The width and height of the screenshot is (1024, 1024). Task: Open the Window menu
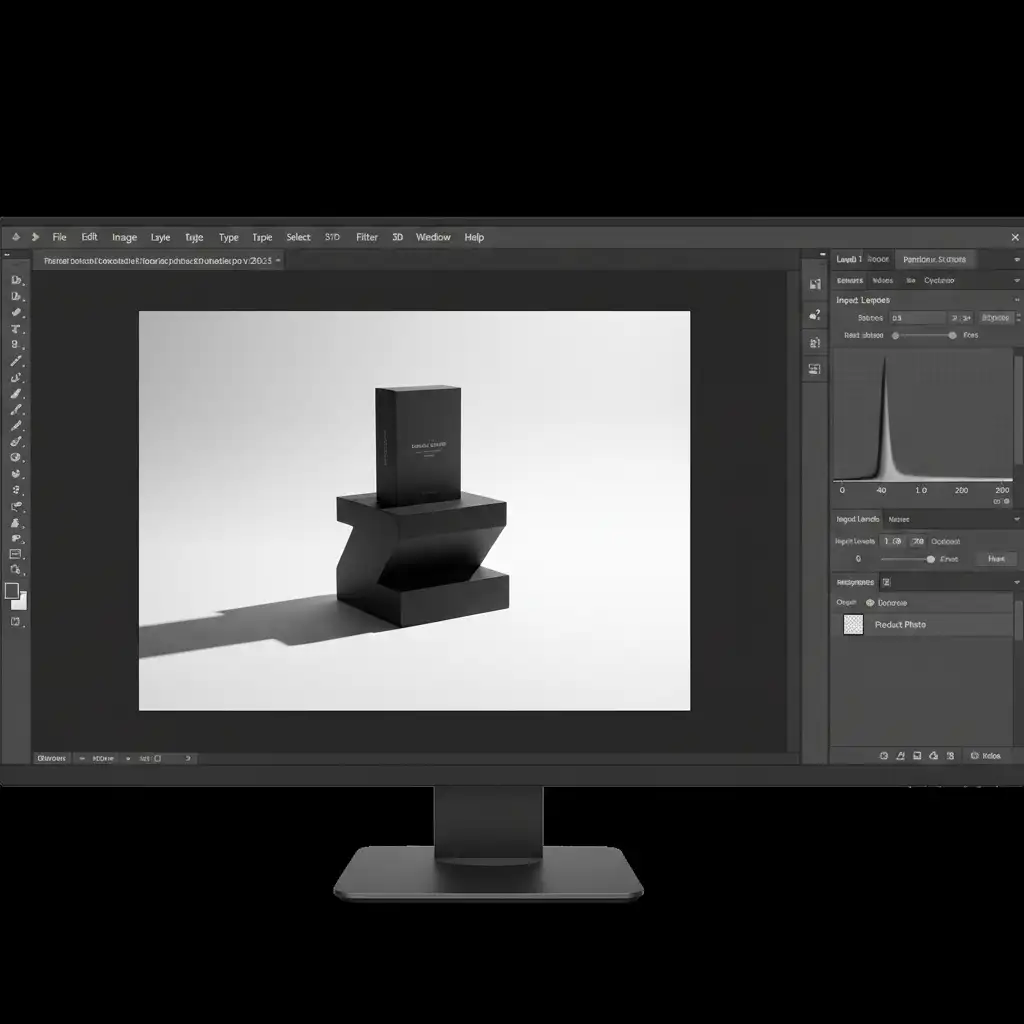click(x=433, y=237)
